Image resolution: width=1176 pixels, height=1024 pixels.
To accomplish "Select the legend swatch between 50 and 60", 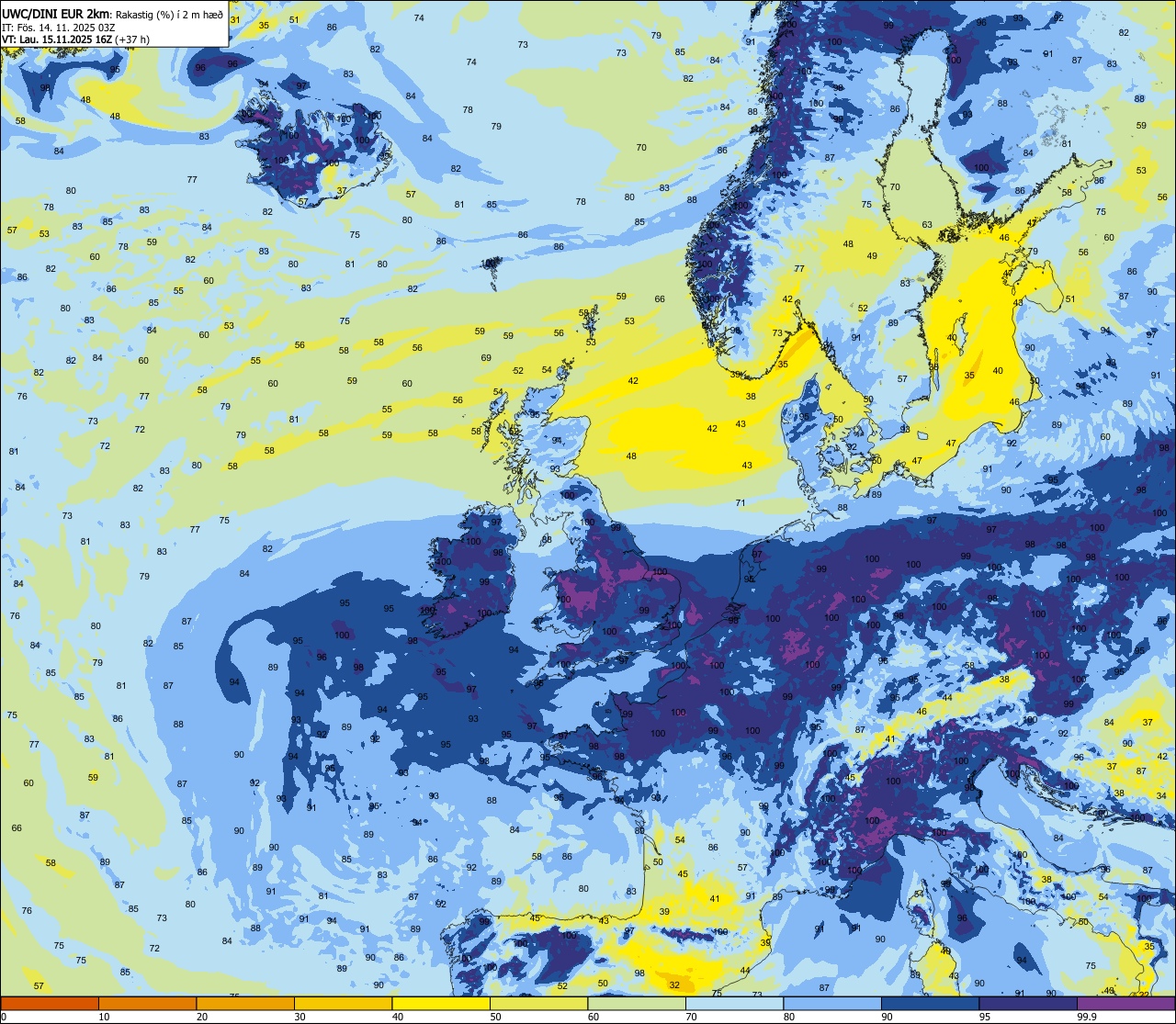I will point(538,1003).
